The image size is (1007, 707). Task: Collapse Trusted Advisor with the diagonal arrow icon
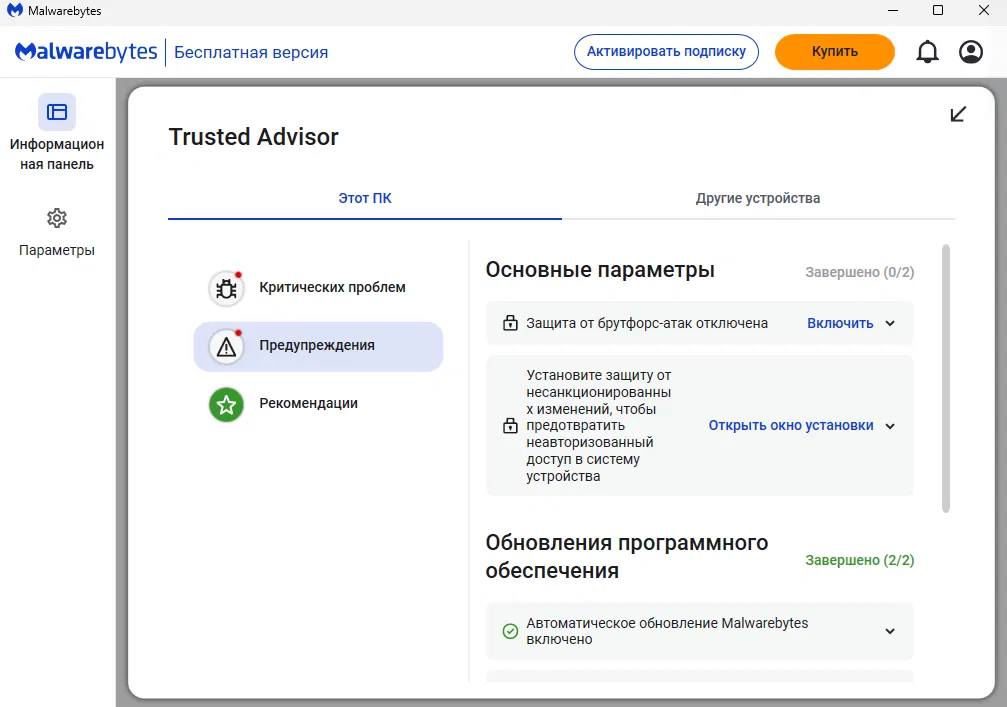[x=958, y=114]
